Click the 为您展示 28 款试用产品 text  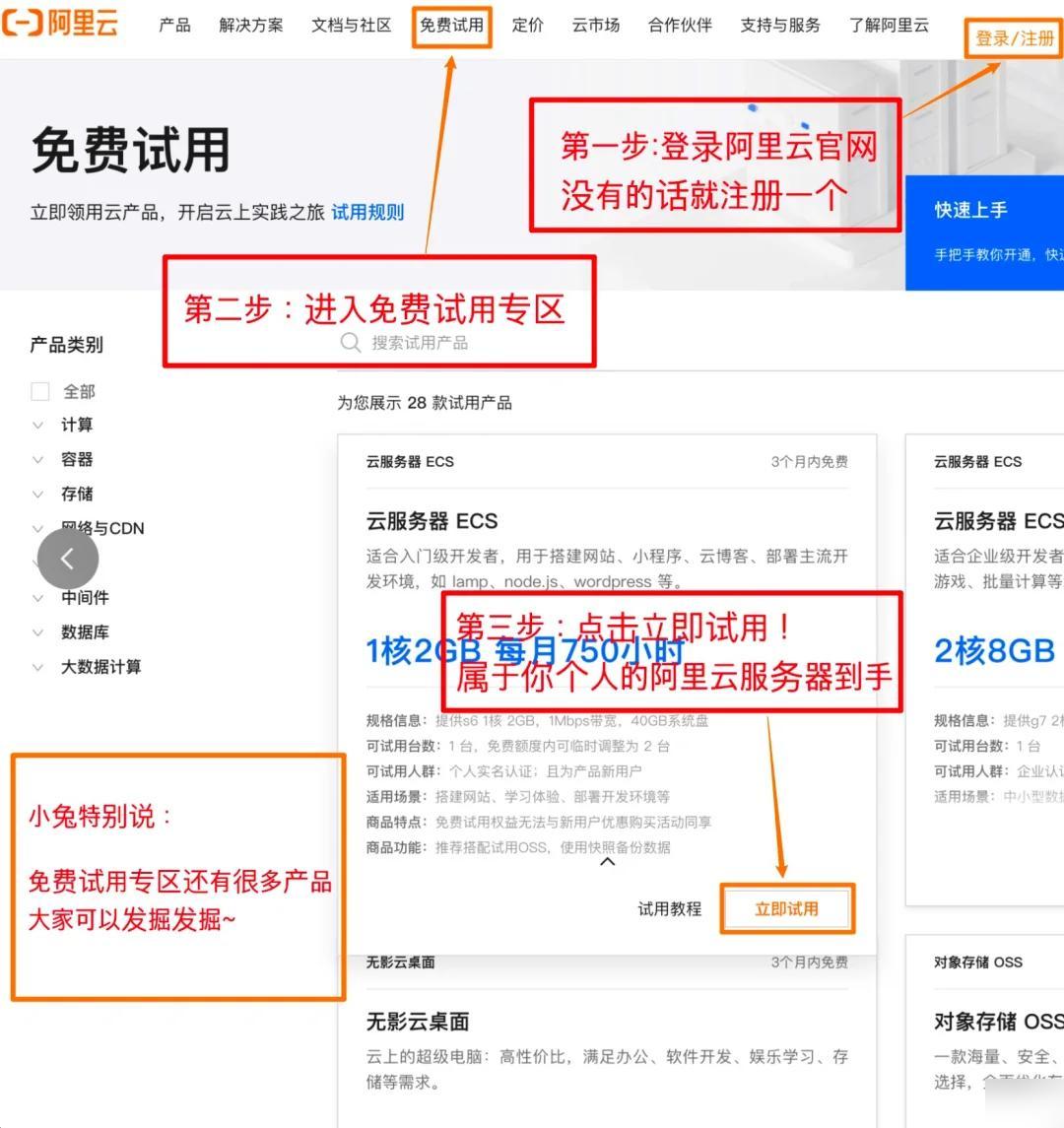click(x=425, y=403)
